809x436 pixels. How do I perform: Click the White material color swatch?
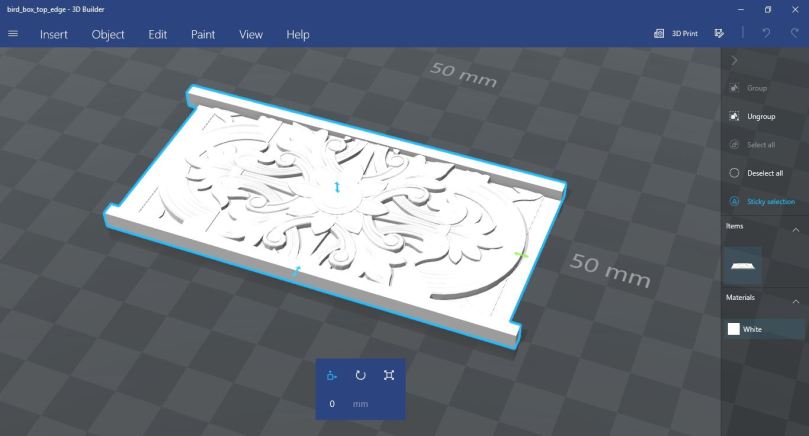[733, 329]
